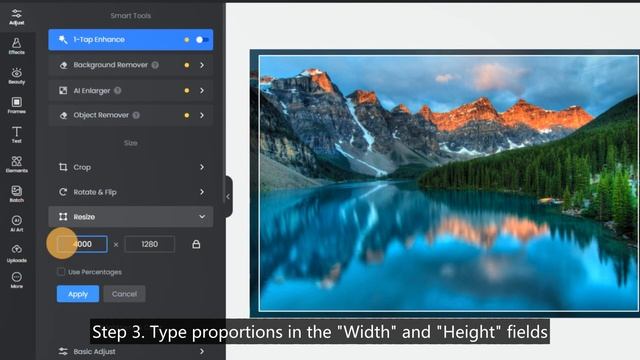The width and height of the screenshot is (640, 360).
Task: Click the Resize icon
Action: point(63,217)
